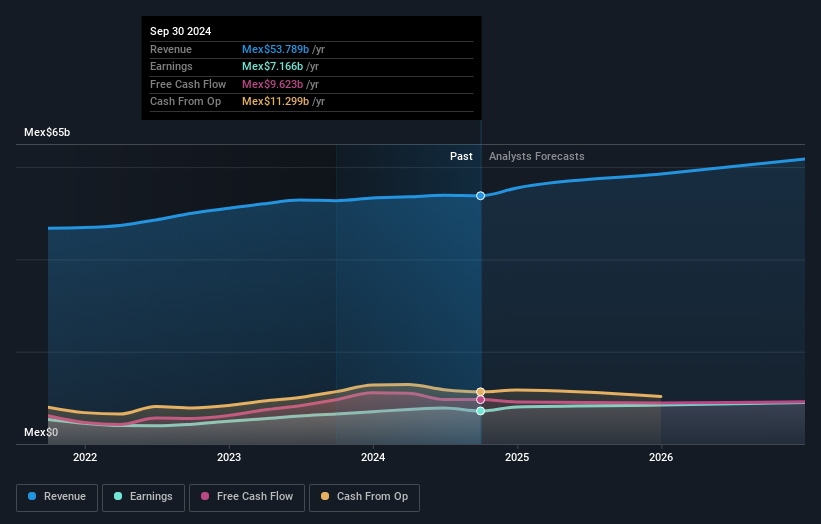Click the Sep 30 2024 tooltip date
The image size is (821, 524).
click(x=181, y=31)
